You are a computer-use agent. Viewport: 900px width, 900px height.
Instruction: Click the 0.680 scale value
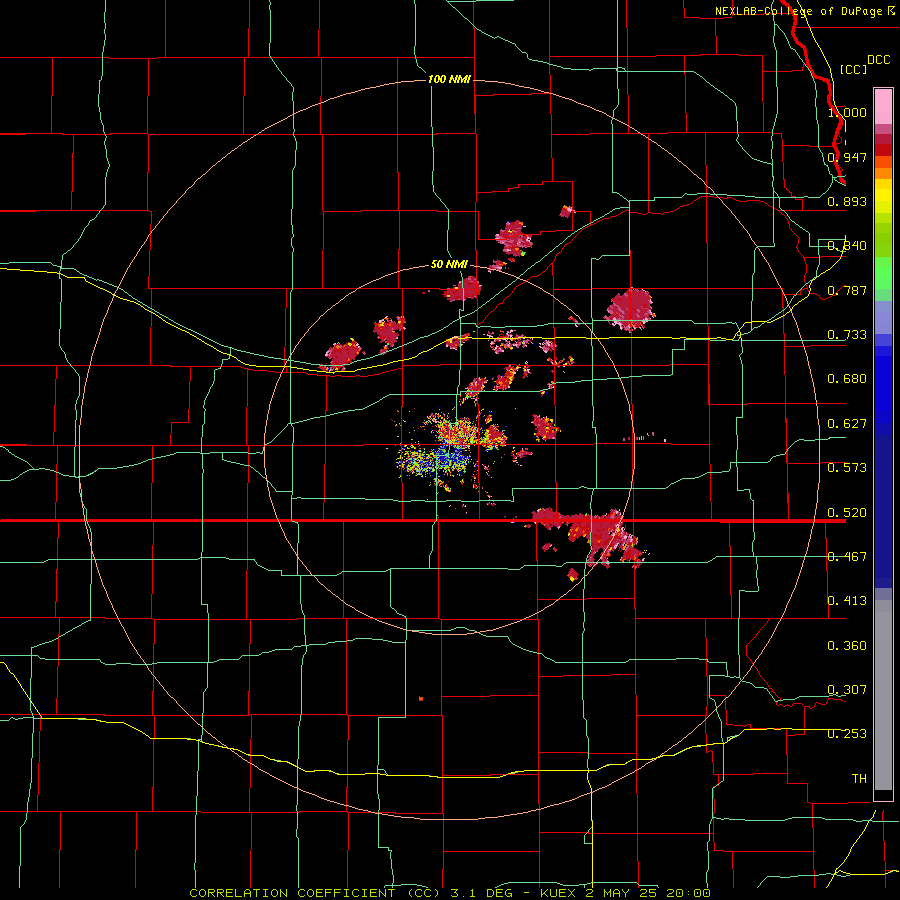click(x=847, y=379)
